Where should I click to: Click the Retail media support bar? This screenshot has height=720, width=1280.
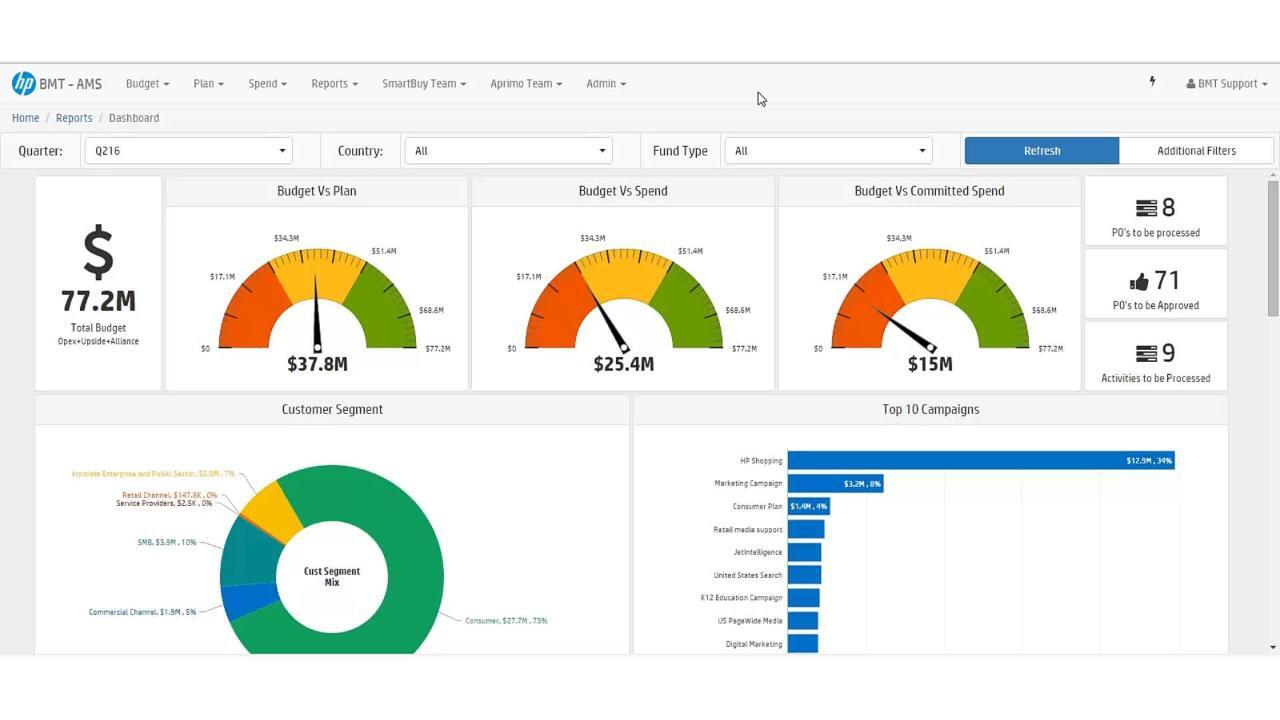click(806, 530)
